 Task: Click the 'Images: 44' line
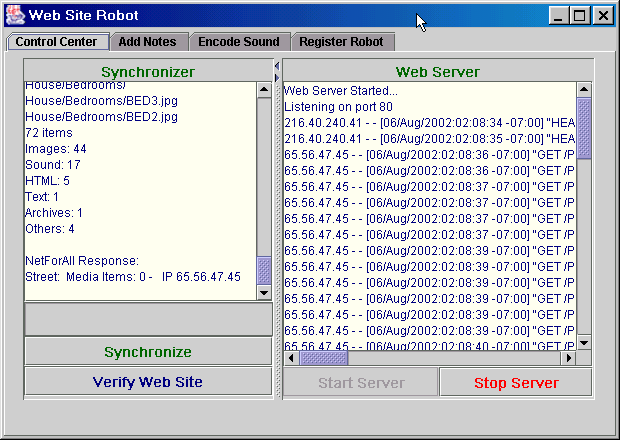pos(55,149)
